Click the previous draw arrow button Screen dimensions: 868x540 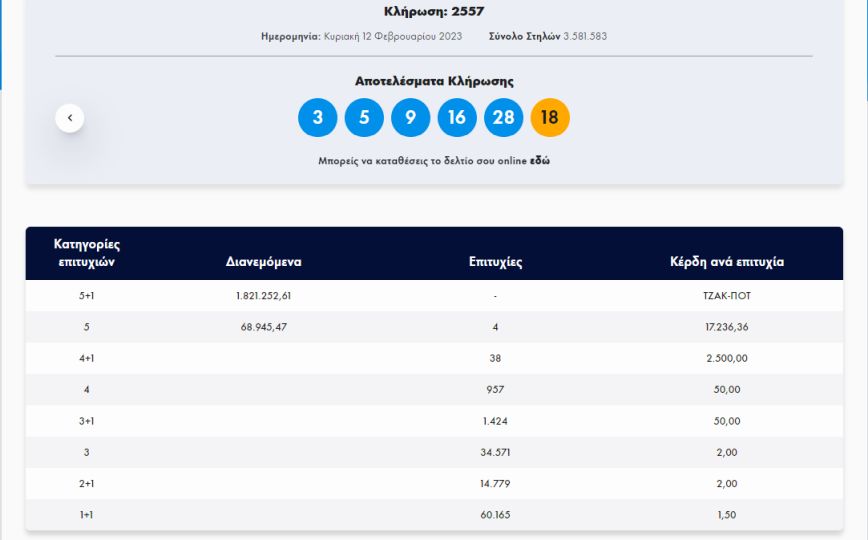point(70,118)
